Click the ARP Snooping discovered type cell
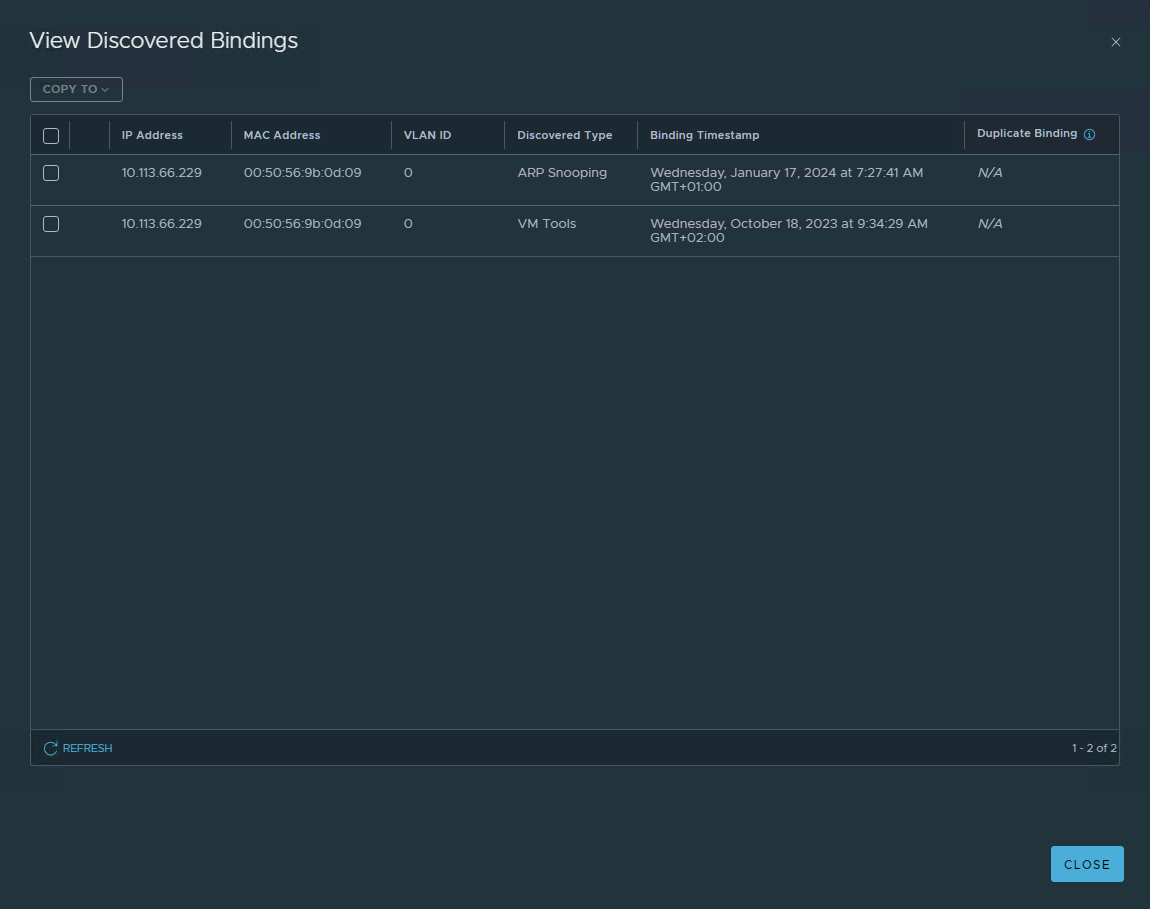1150x909 pixels. click(x=562, y=173)
